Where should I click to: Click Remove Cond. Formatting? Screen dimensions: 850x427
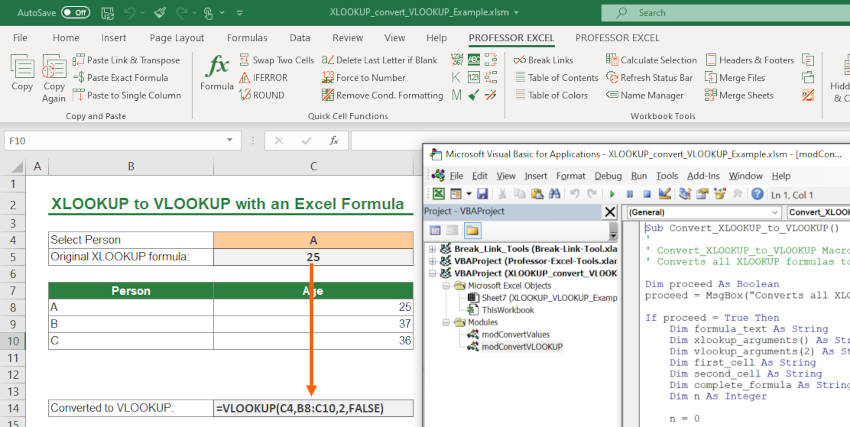point(382,95)
